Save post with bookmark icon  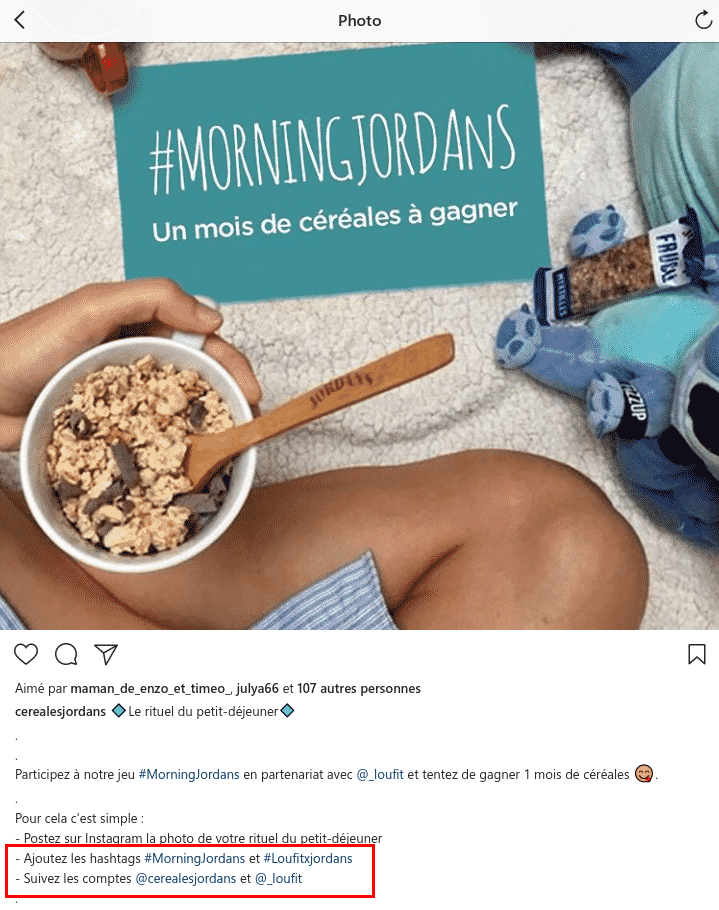click(x=696, y=654)
